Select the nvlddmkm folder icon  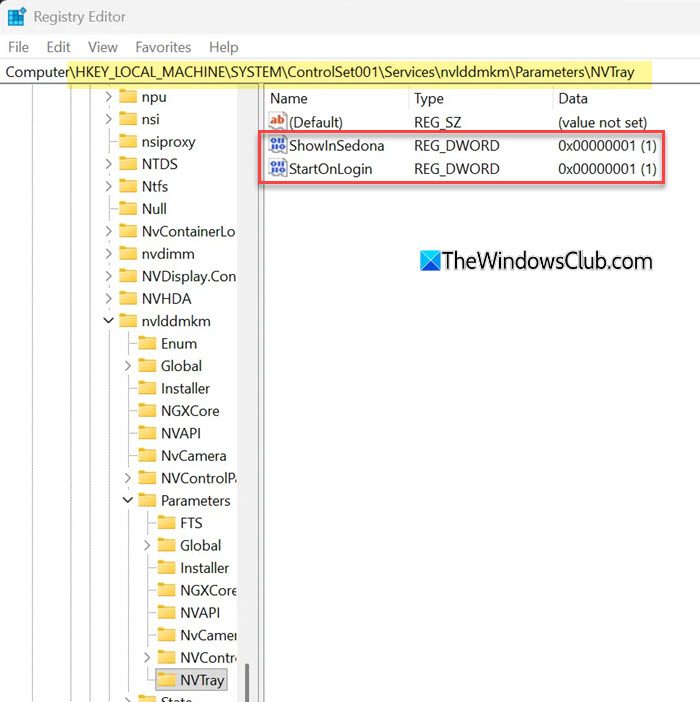(x=128, y=321)
